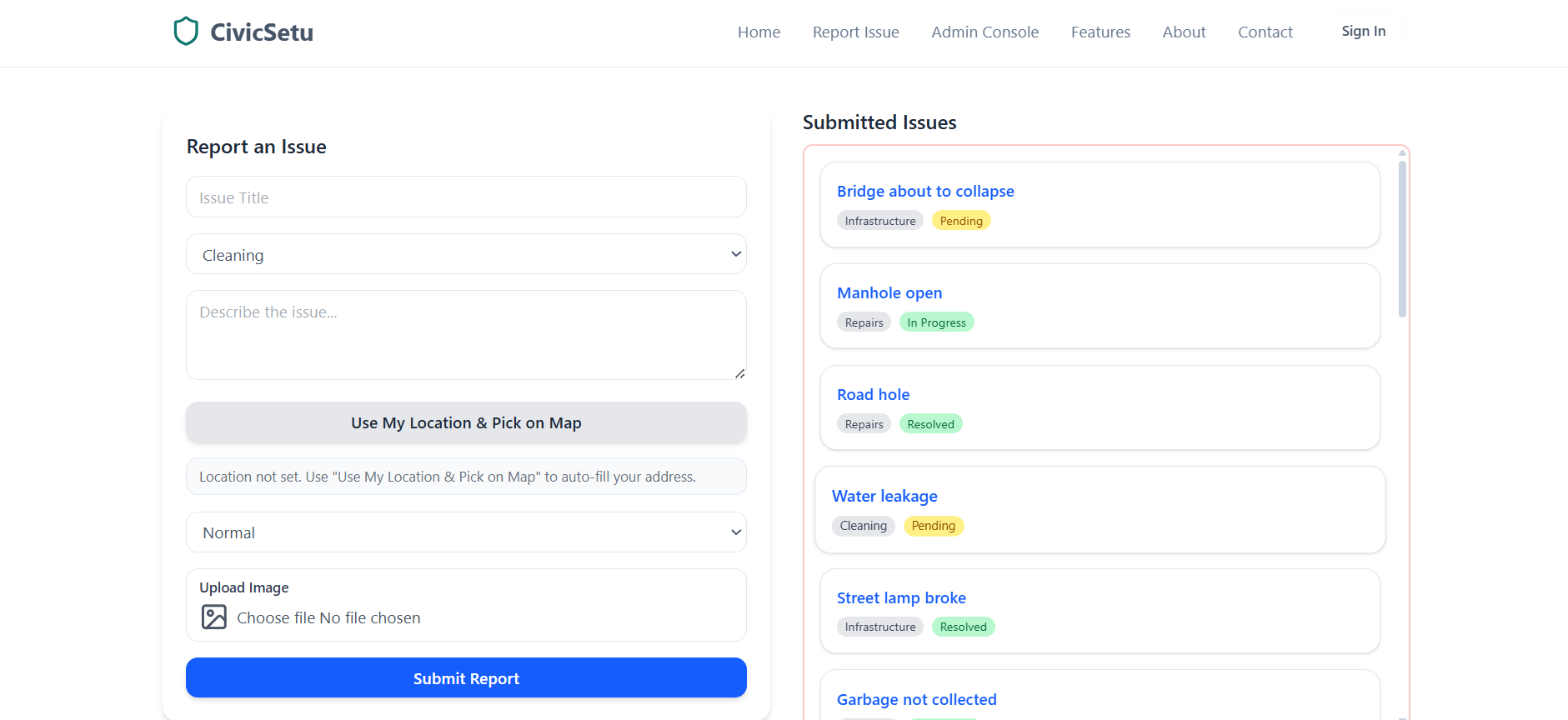Focus the Issue Title input field

pos(466,197)
